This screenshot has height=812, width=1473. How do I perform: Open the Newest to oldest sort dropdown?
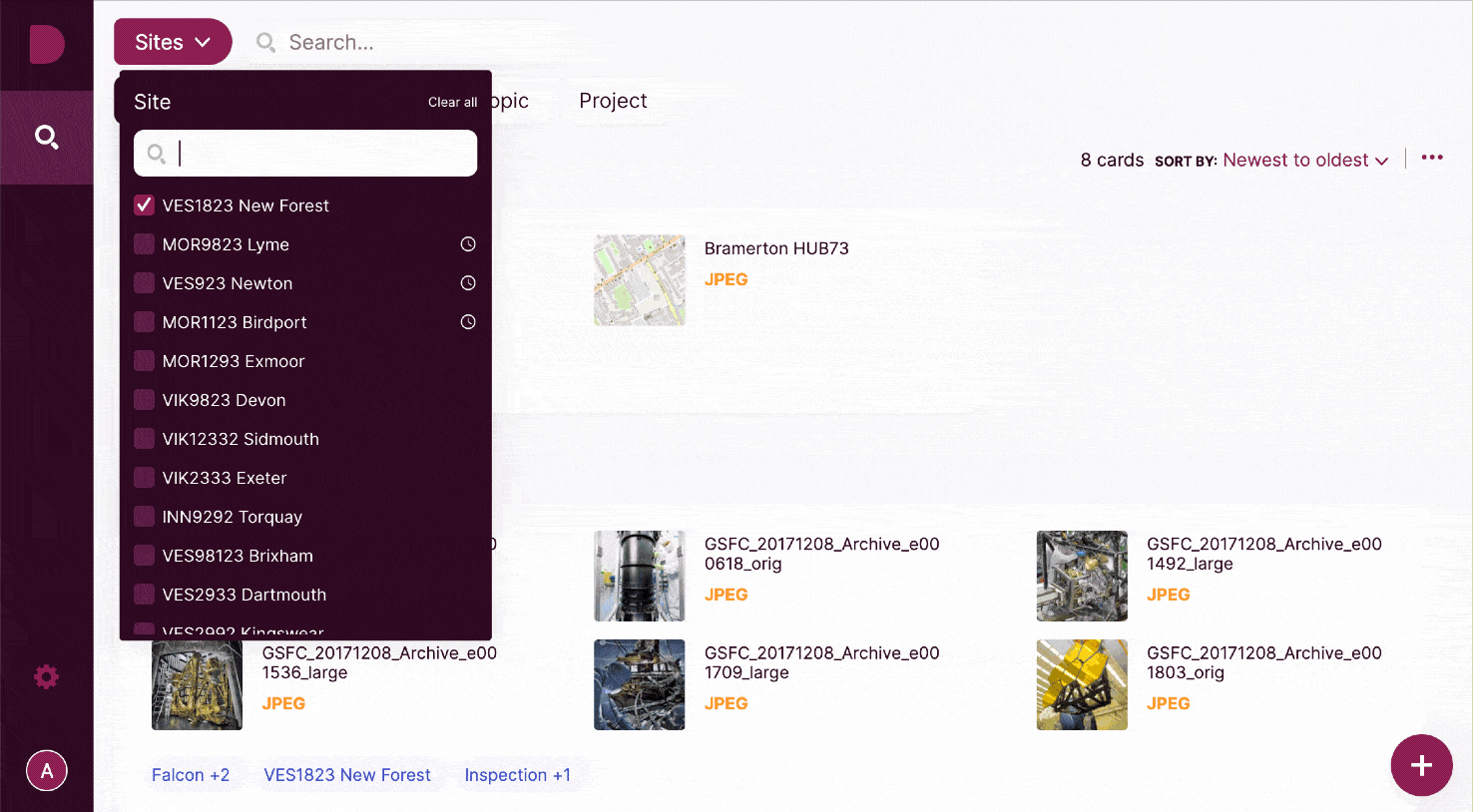(x=1304, y=161)
